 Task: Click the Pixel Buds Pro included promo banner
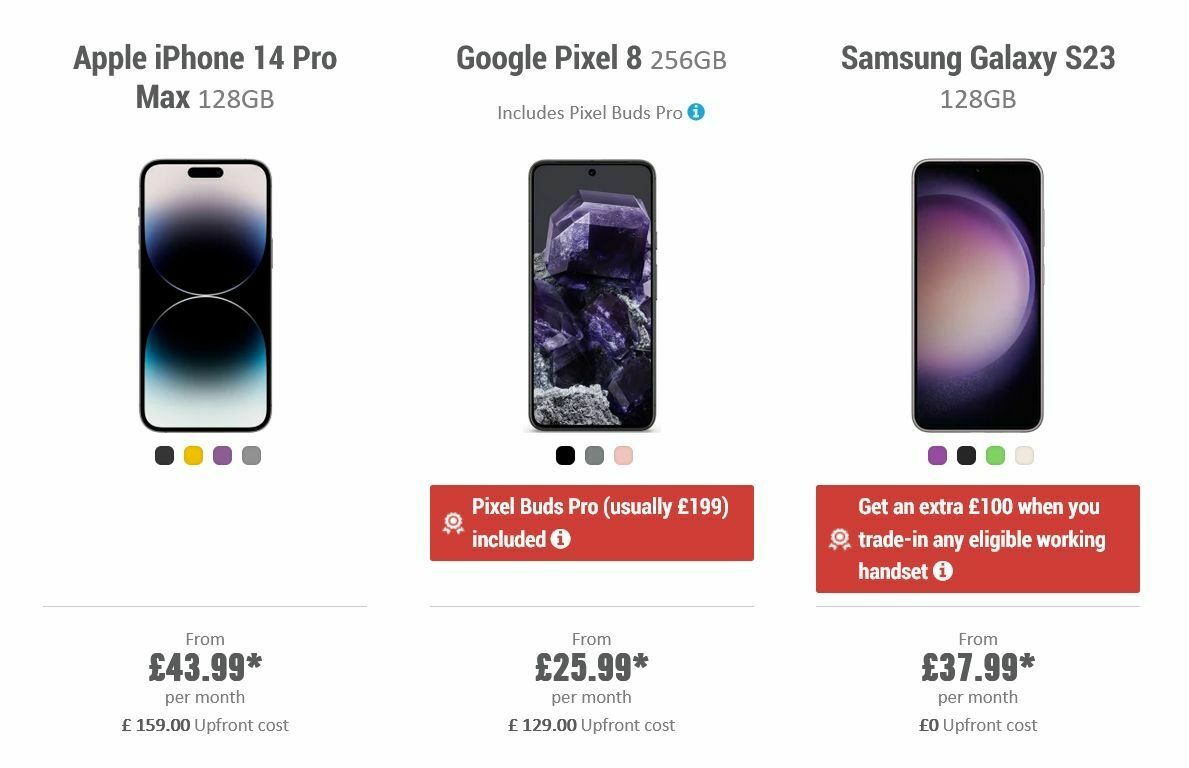(x=592, y=522)
